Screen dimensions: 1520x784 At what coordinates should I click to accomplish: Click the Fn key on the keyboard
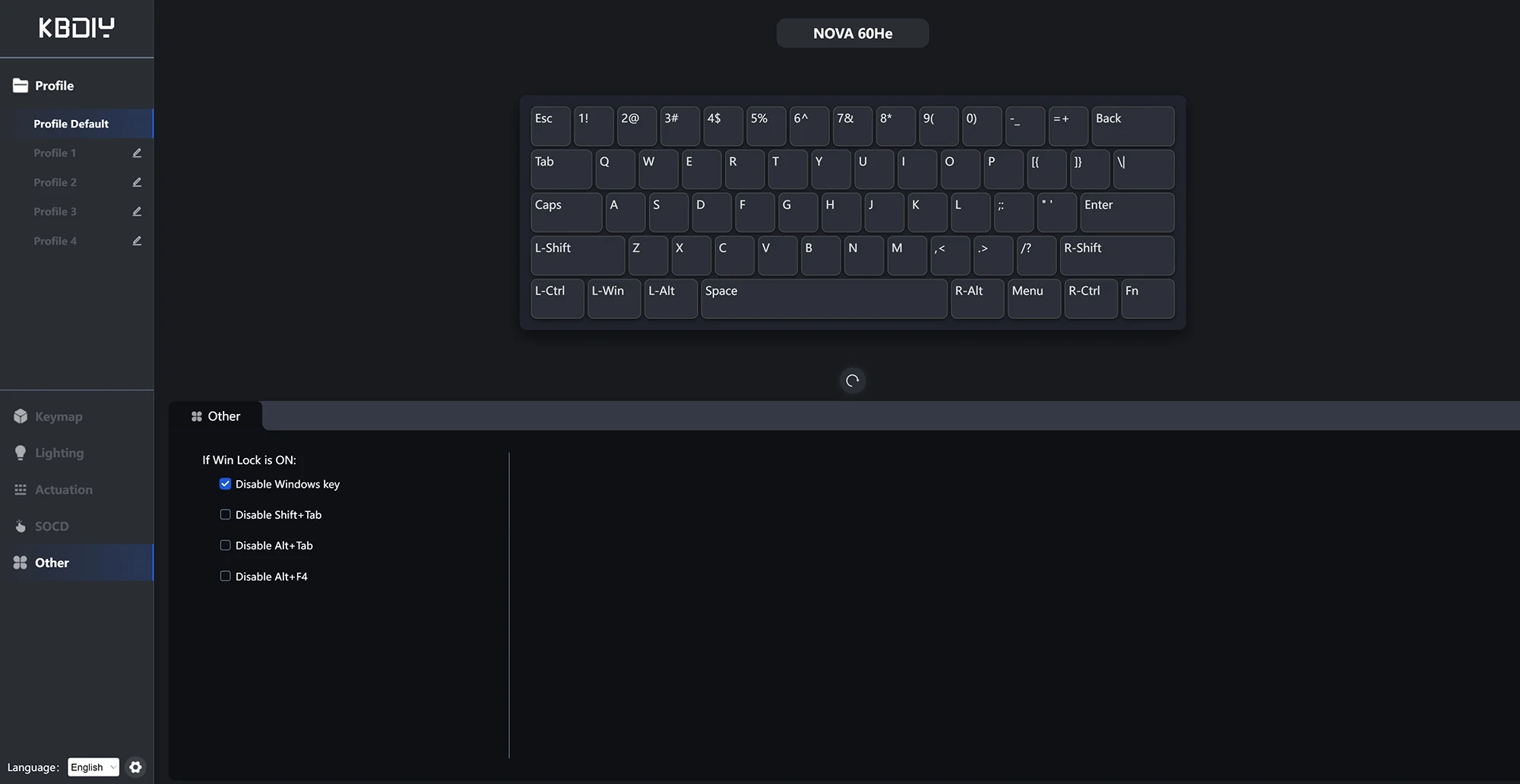[1148, 299]
